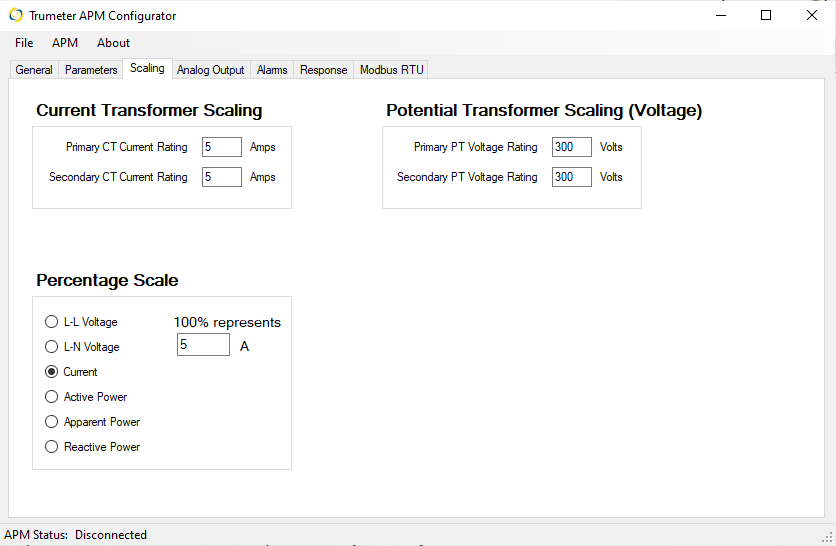The height and width of the screenshot is (546, 836).
Task: Switch to the Analog Output tab
Action: (x=211, y=70)
